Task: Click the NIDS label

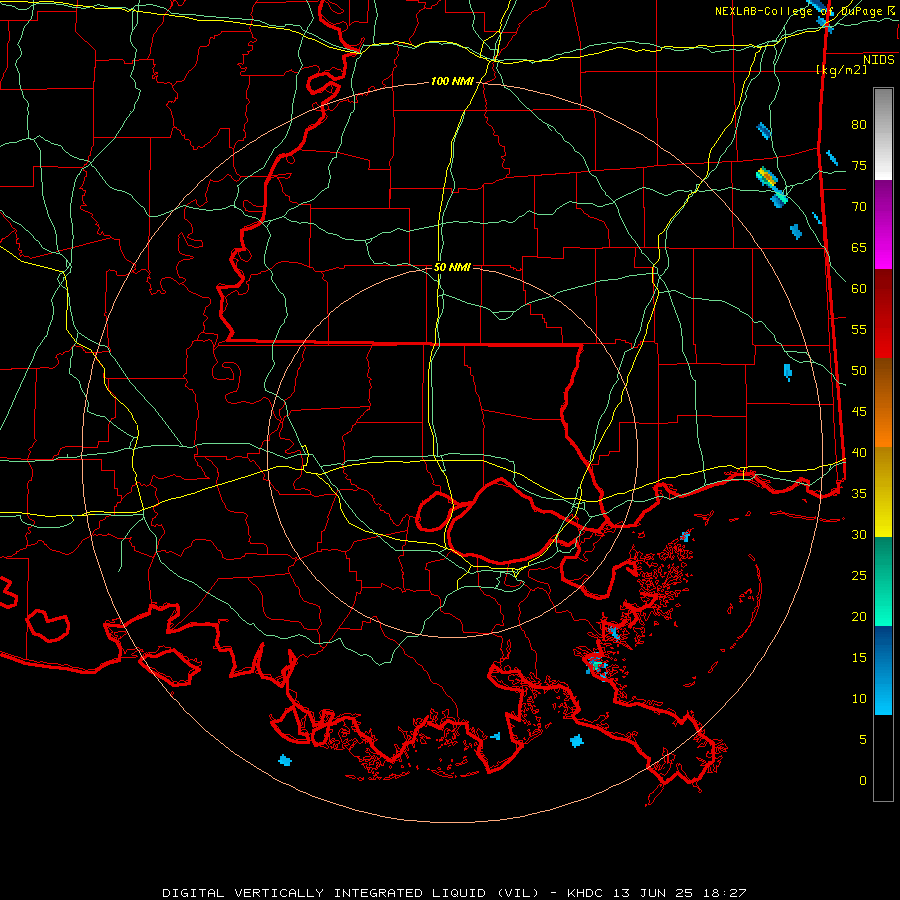Action: tap(879, 59)
